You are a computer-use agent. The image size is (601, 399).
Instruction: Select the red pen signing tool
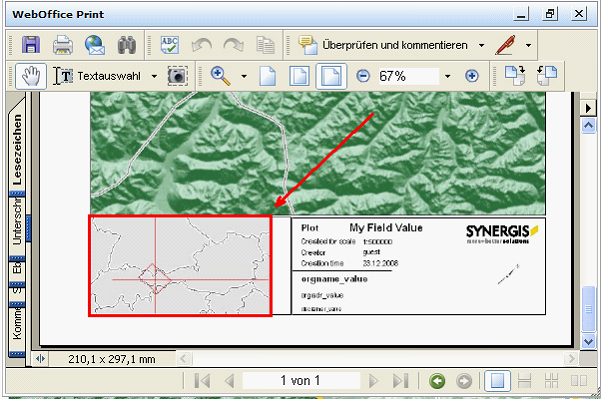tap(505, 45)
